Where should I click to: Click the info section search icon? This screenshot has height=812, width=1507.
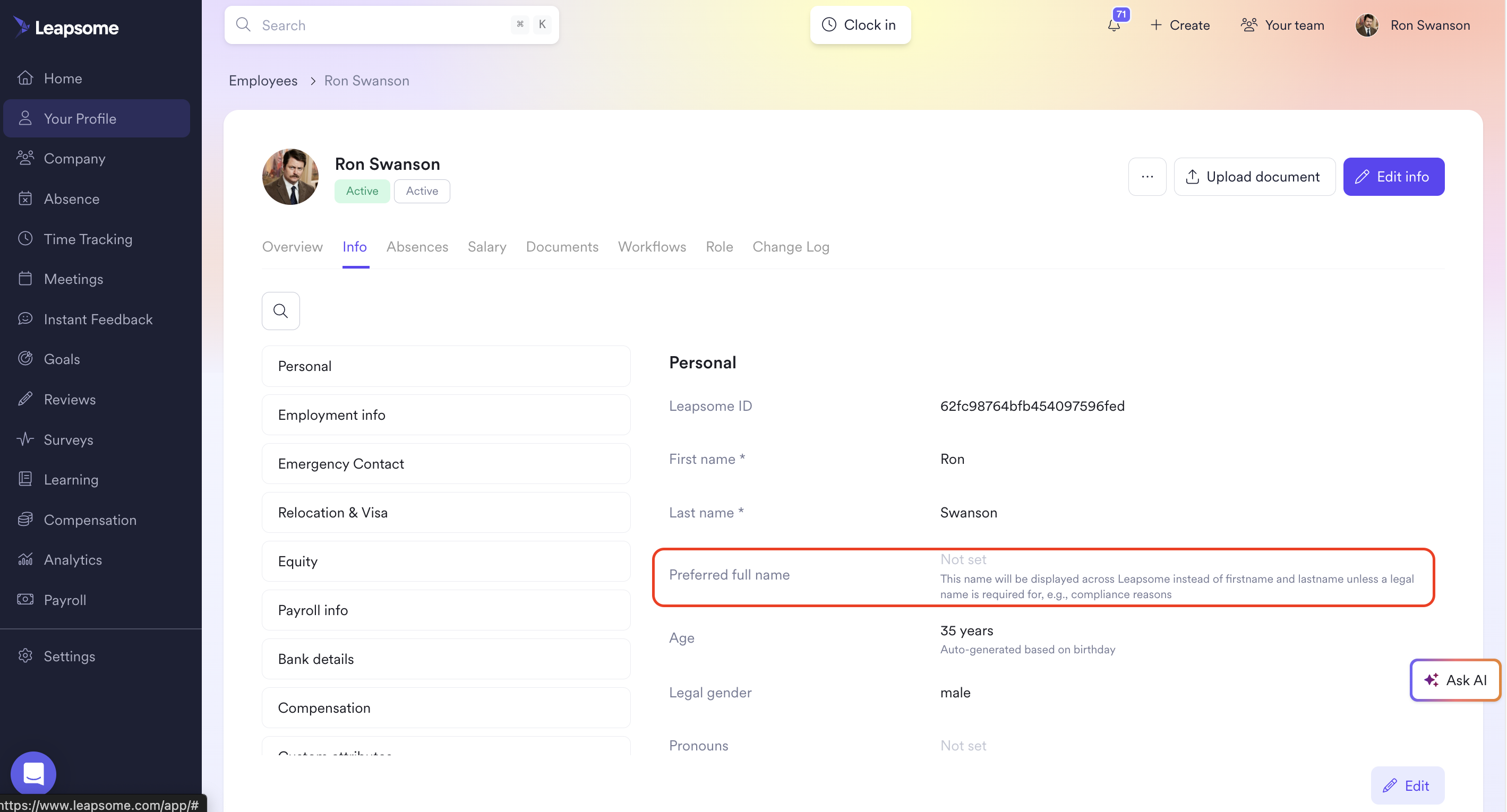pyautogui.click(x=281, y=310)
